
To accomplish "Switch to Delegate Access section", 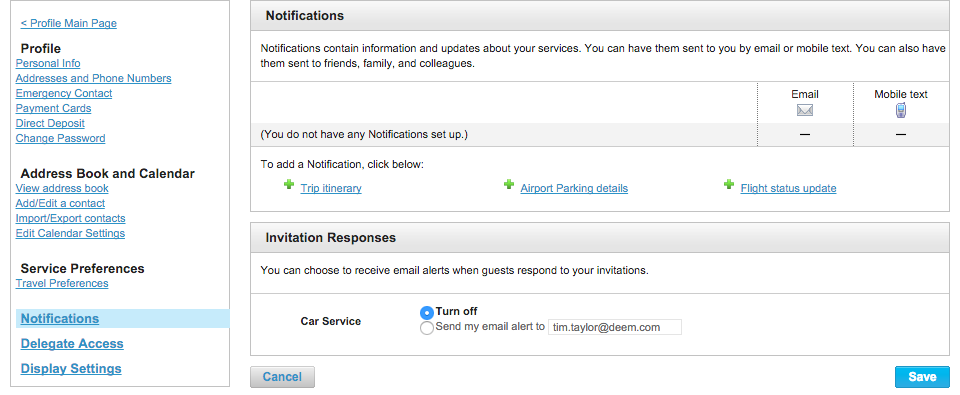I will pyautogui.click(x=72, y=344).
